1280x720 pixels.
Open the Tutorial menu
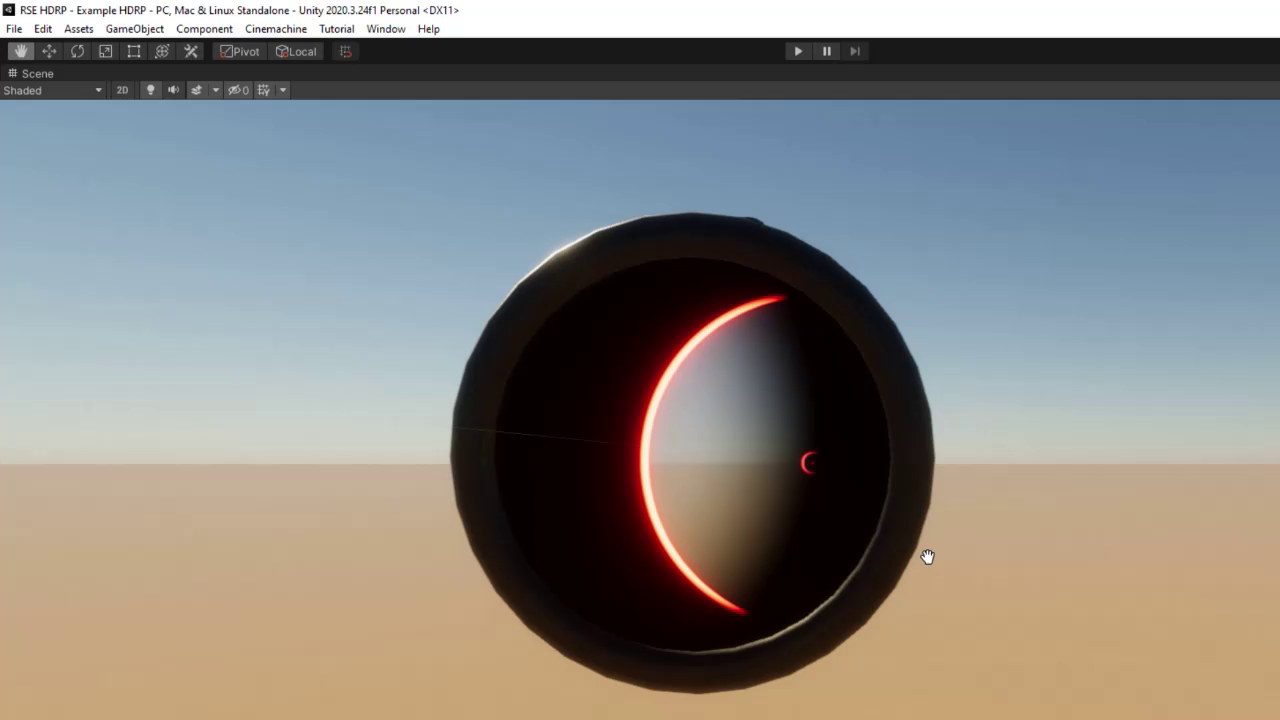click(x=337, y=29)
